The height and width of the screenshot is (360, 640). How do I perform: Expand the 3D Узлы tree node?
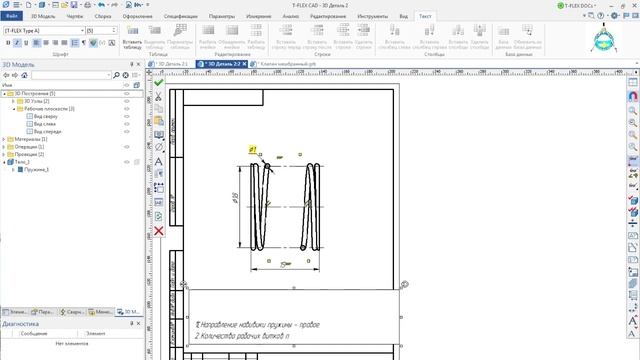tap(13, 101)
